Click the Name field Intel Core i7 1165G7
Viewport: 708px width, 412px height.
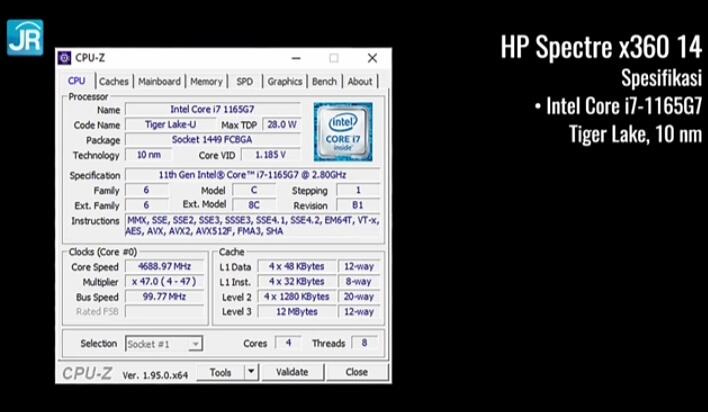[213, 109]
